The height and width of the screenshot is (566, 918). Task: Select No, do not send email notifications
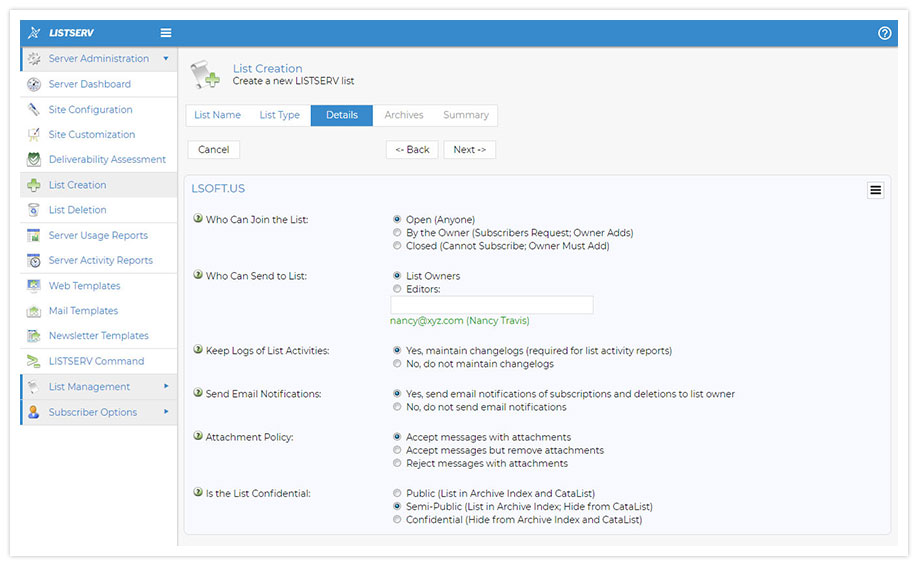(x=397, y=407)
